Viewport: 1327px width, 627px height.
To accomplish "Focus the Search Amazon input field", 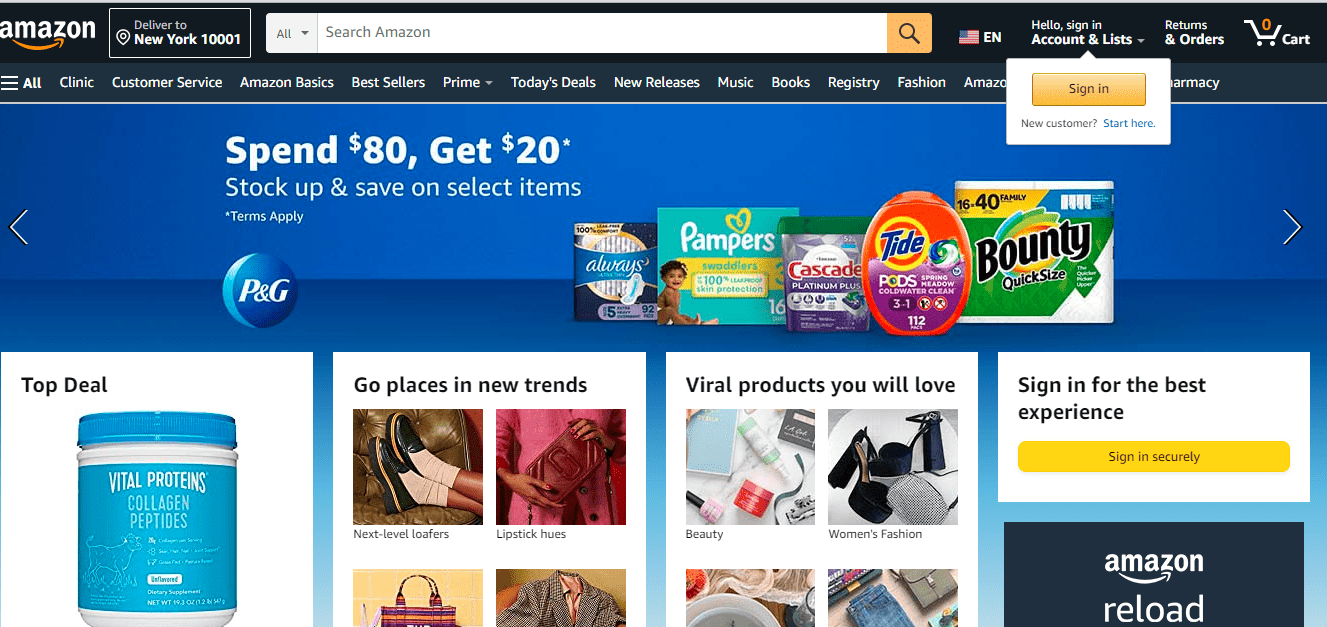I will tap(602, 33).
